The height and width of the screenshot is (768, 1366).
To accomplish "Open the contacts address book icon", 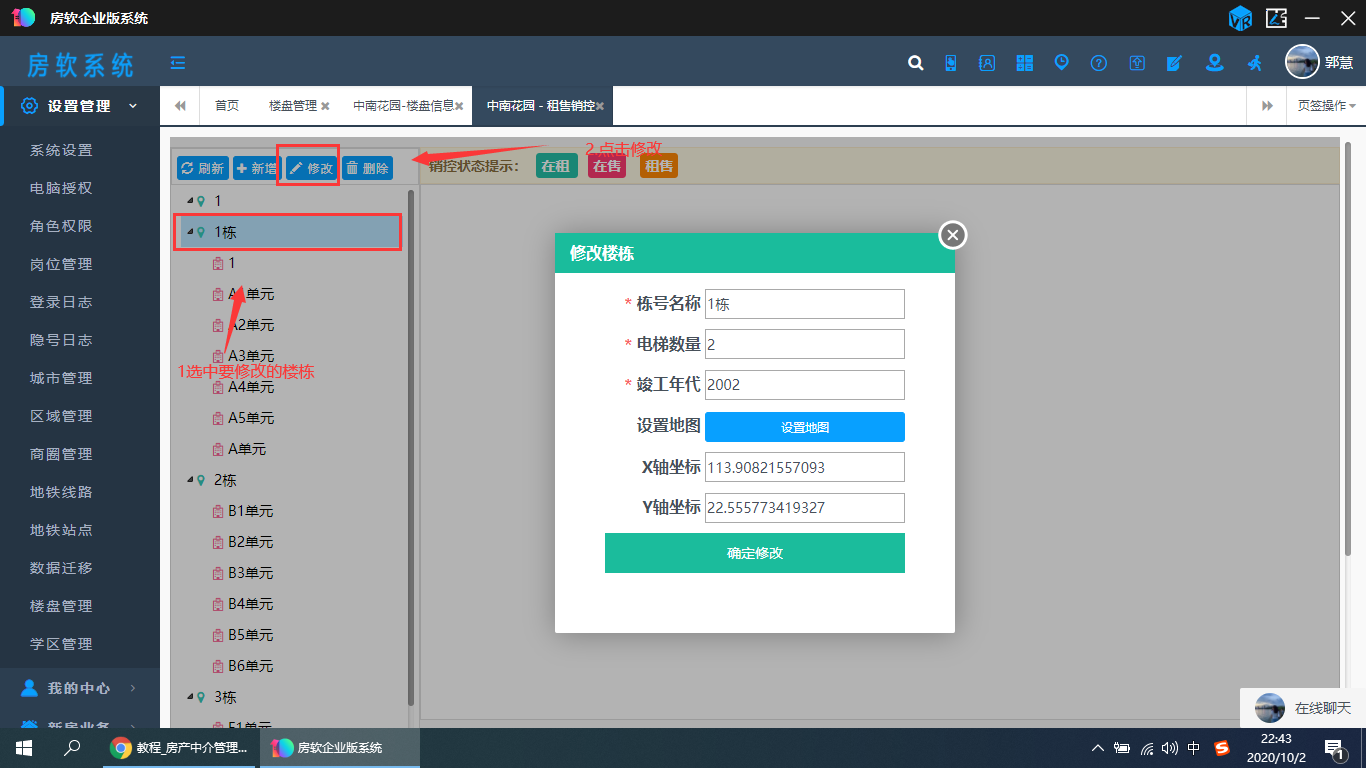I will coord(987,63).
